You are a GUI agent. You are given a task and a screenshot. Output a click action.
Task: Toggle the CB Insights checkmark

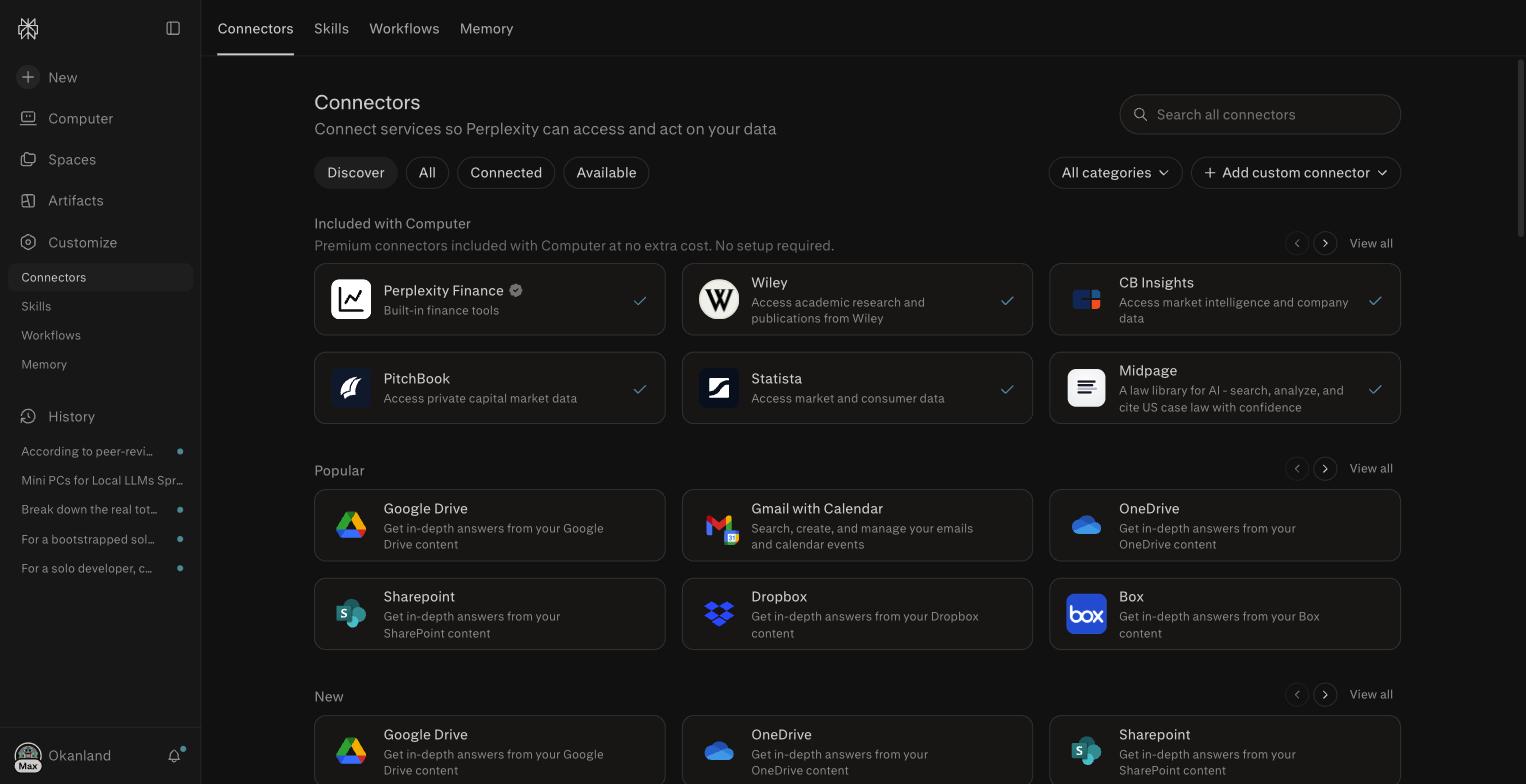[1375, 300]
